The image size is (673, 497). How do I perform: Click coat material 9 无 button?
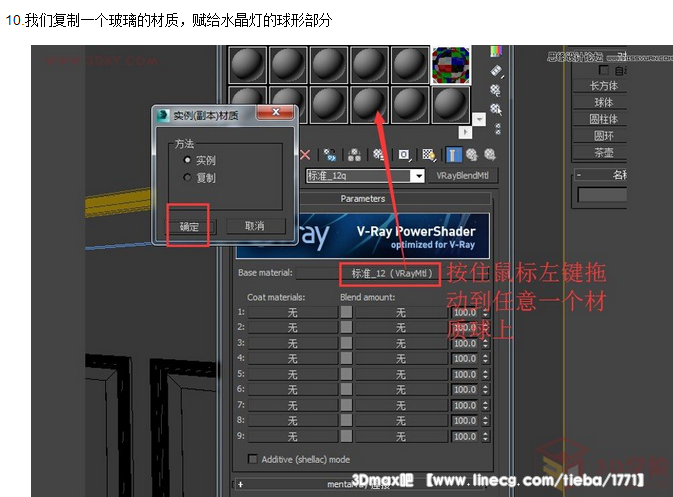pyautogui.click(x=292, y=436)
